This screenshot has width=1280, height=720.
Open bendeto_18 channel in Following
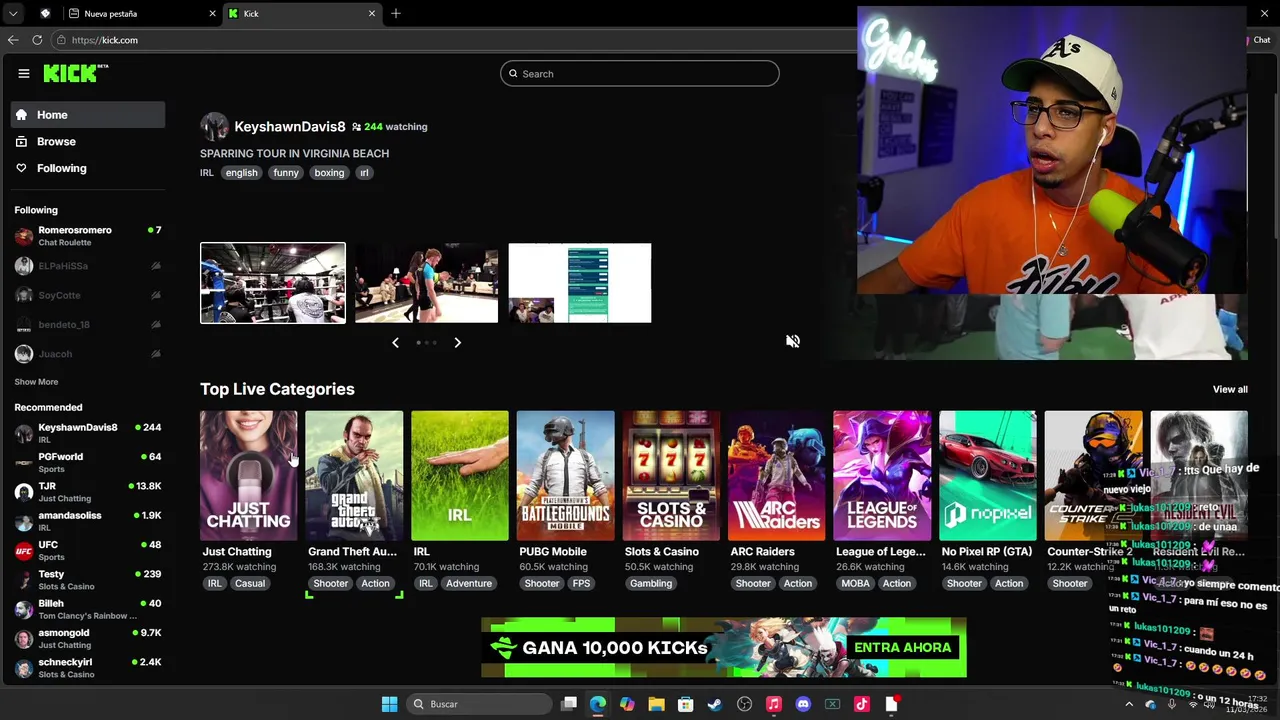tap(88, 325)
